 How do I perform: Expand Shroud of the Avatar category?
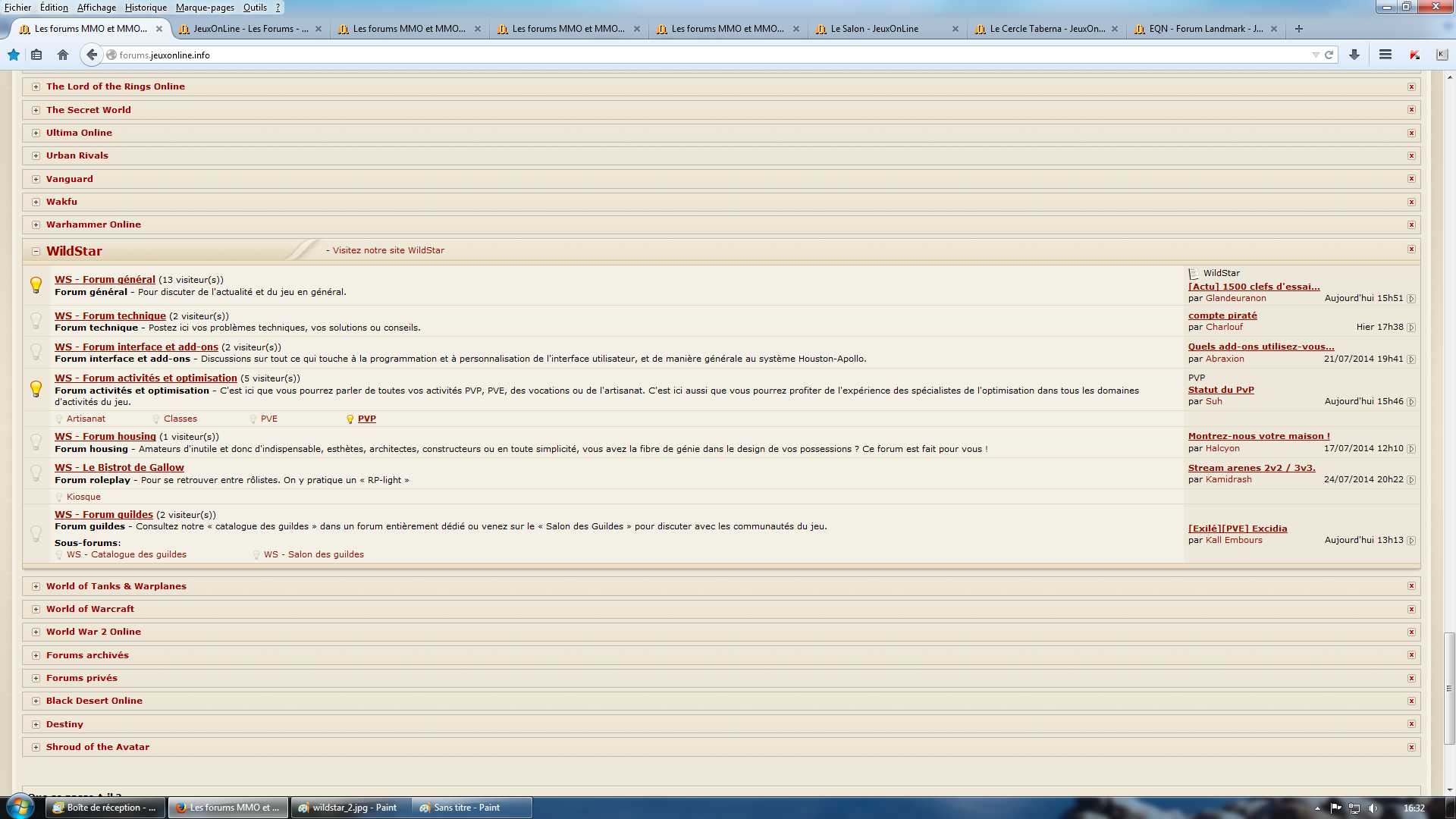(36, 748)
